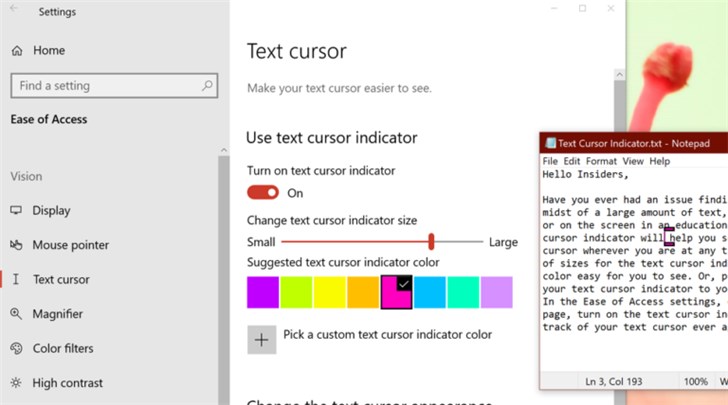The image size is (728, 405).
Task: Select the Mouse pointer icon
Action: coord(16,245)
